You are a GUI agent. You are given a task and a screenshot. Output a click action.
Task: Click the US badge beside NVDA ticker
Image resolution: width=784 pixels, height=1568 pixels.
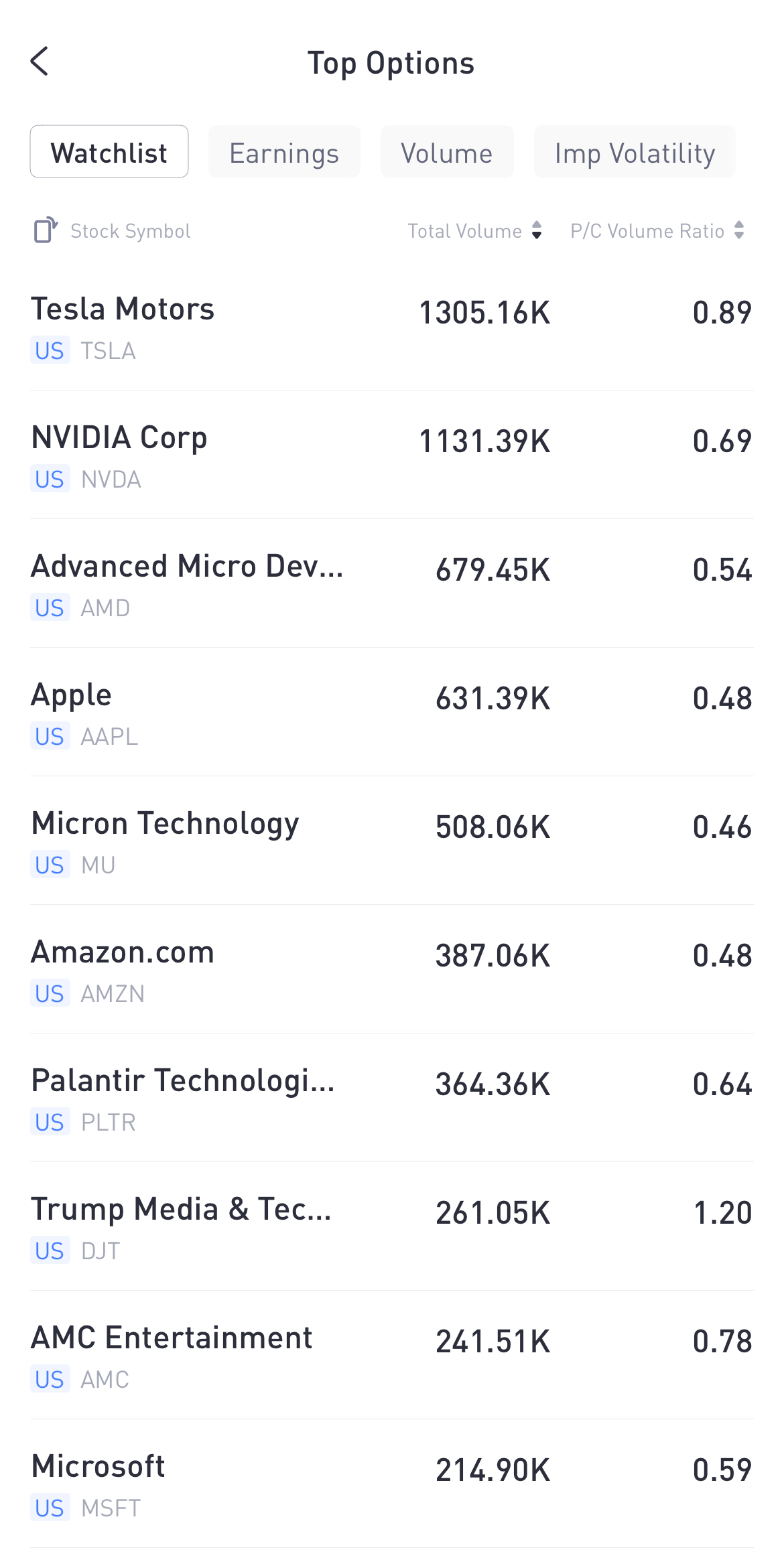[x=50, y=479]
